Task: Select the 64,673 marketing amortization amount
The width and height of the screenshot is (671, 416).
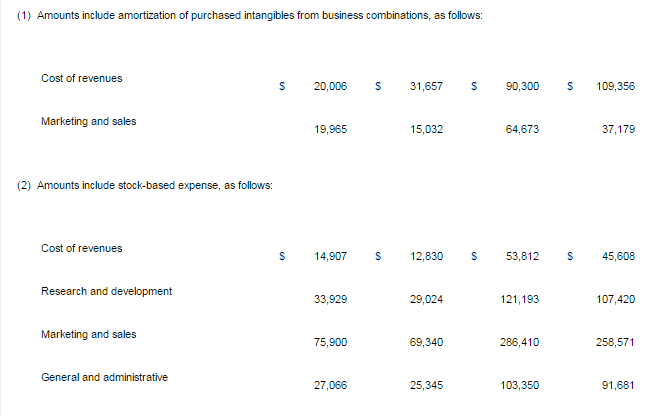Action: [x=522, y=129]
